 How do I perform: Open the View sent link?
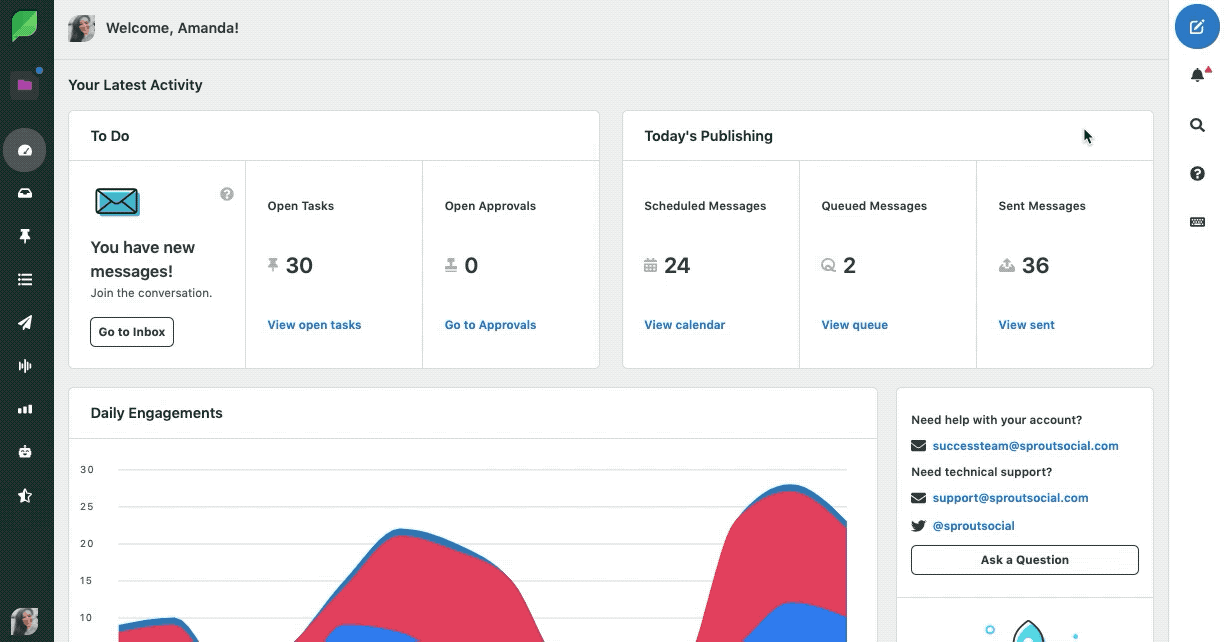click(x=1026, y=325)
